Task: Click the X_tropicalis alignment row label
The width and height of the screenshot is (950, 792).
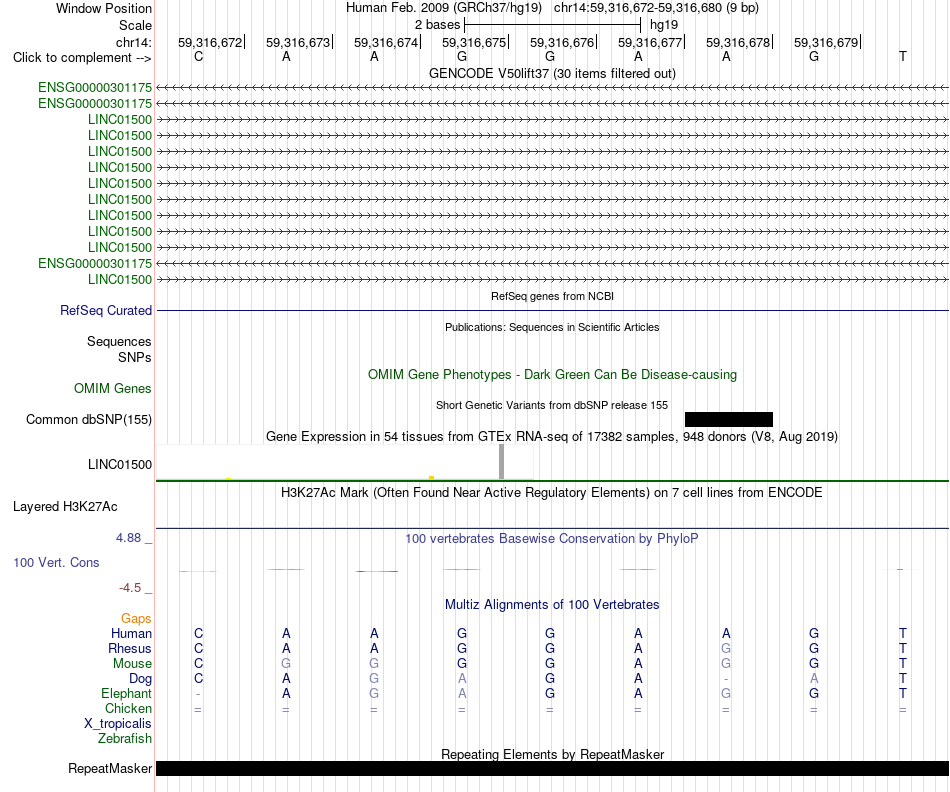Action: [118, 724]
